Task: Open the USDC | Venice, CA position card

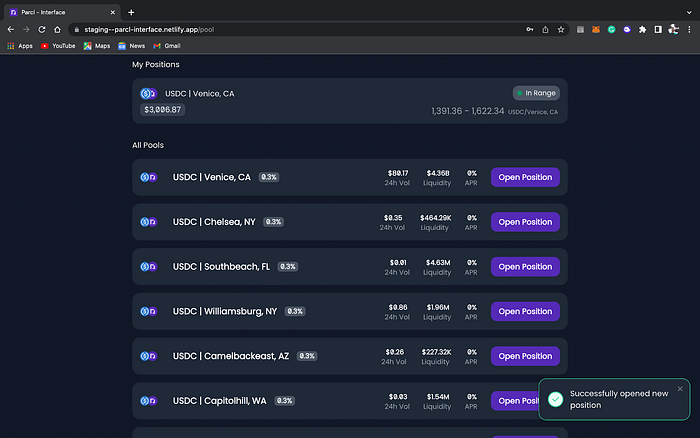Action: 350,101
